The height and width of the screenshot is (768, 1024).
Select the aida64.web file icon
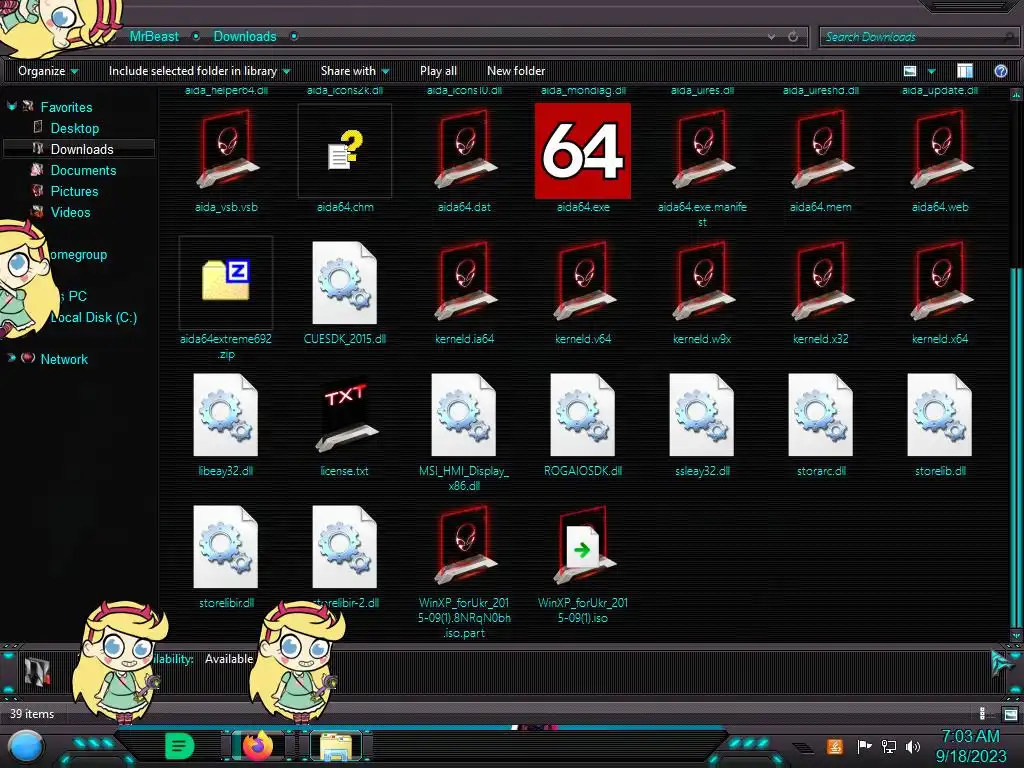(940, 151)
